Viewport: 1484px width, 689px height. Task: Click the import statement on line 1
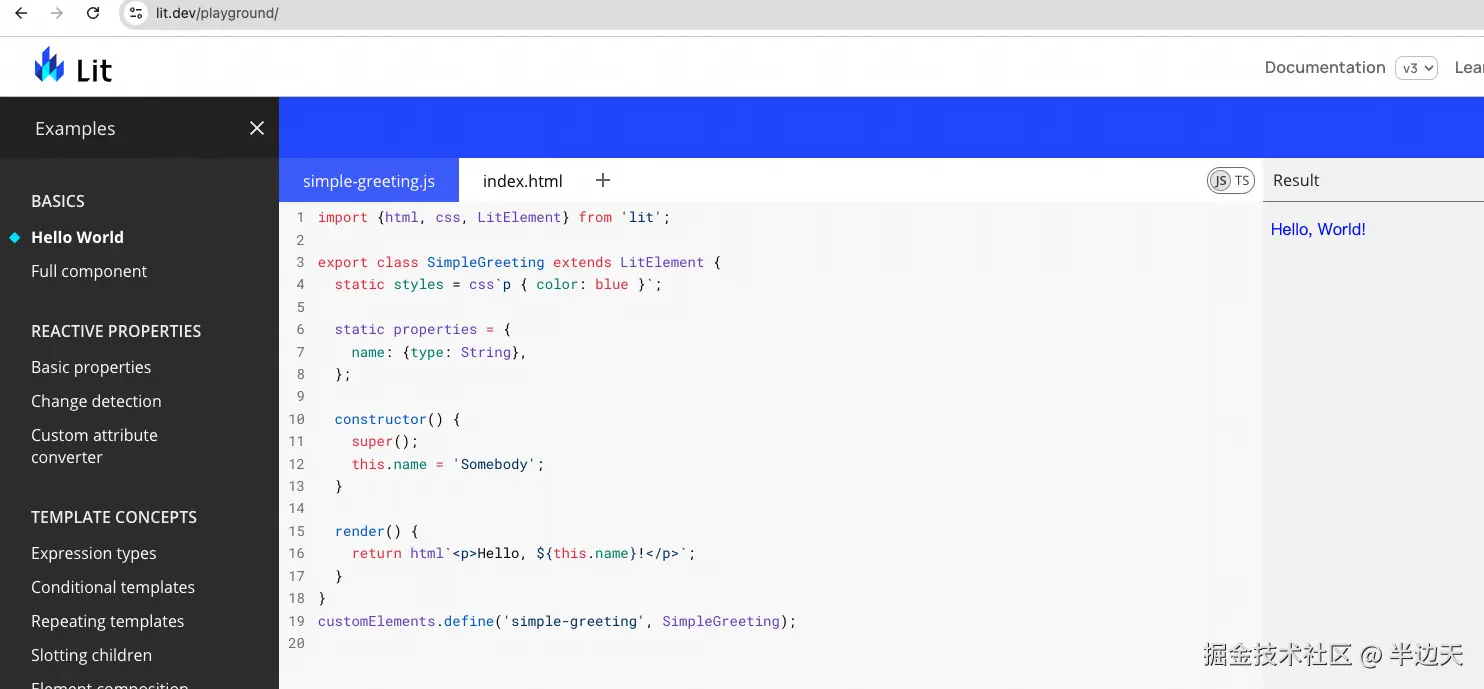[494, 217]
